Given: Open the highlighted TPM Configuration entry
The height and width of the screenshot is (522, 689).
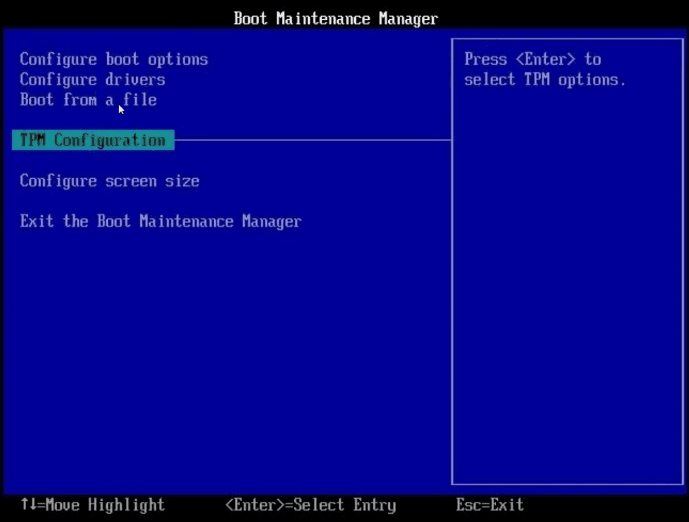Looking at the screenshot, I should click(x=93, y=141).
